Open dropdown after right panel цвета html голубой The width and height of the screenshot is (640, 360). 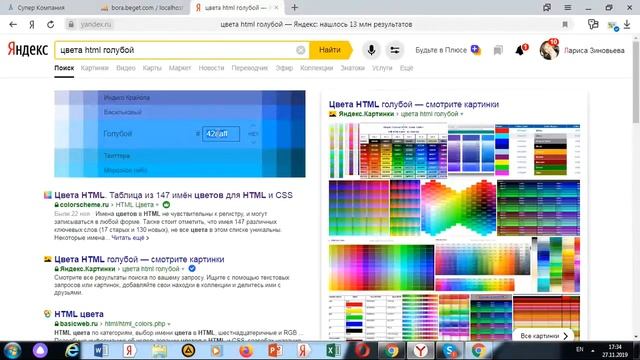(x=462, y=114)
